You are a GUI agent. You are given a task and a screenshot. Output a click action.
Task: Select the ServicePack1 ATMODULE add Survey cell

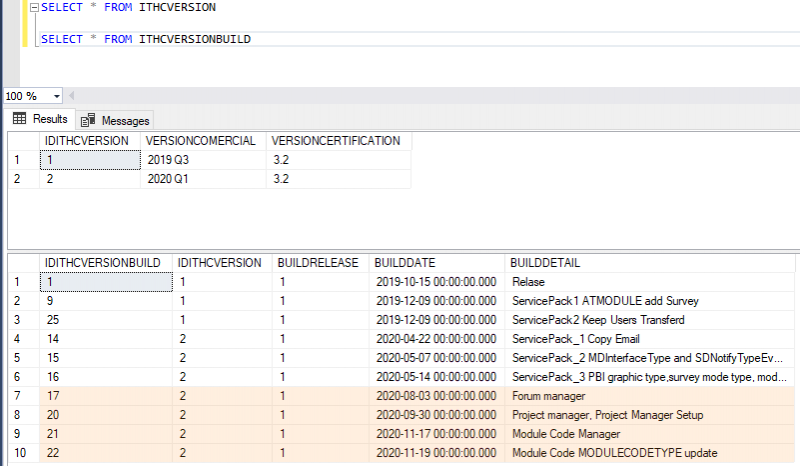coord(650,301)
